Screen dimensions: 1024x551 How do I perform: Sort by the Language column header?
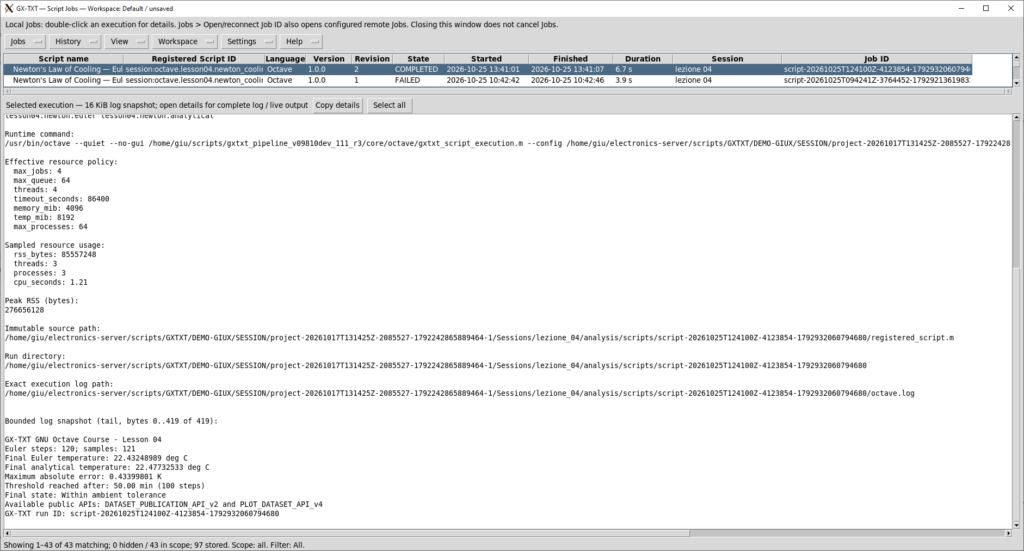285,59
